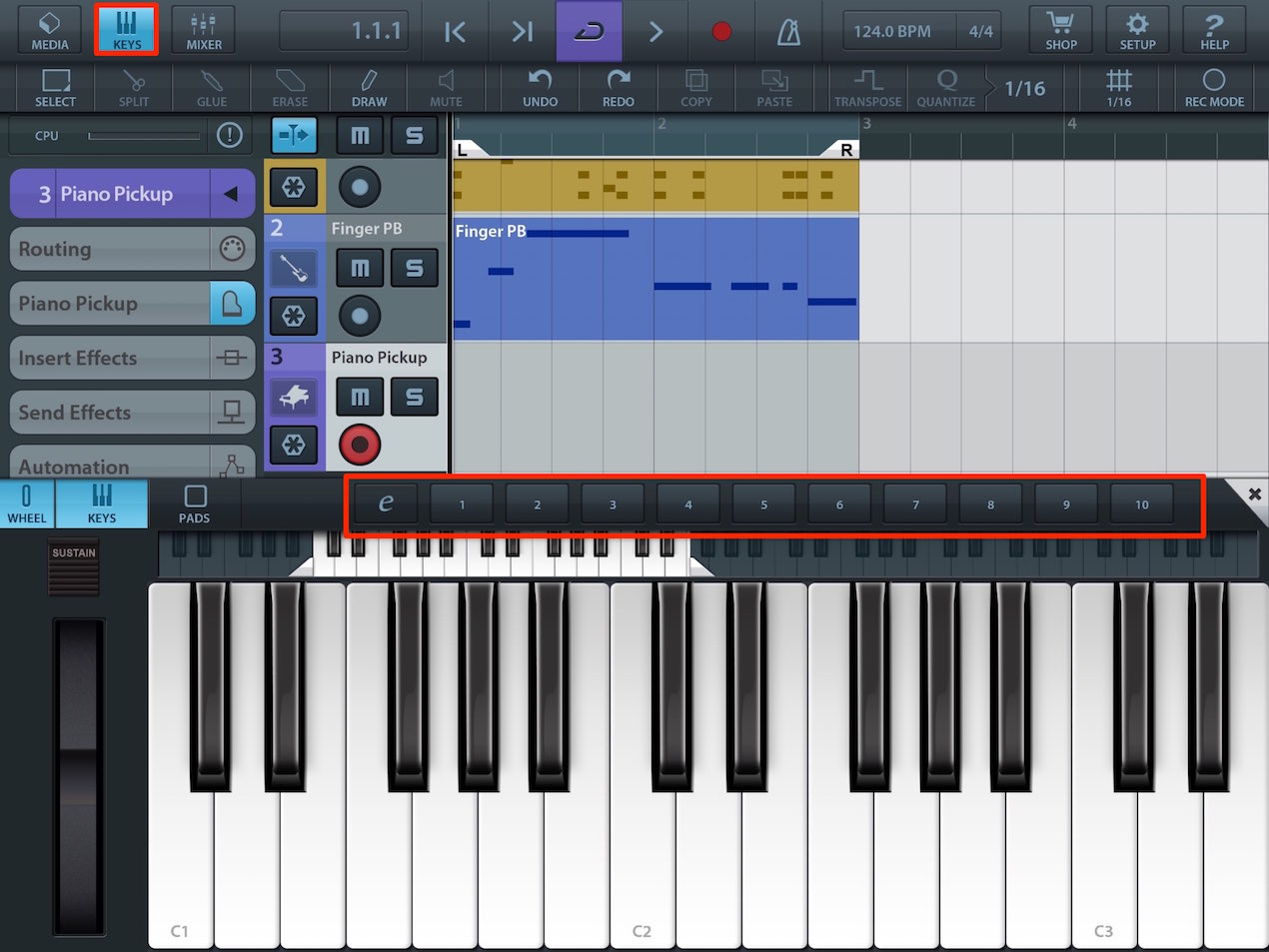Choose the GLUE tool
Viewport: 1269px width, 952px height.
(x=211, y=88)
